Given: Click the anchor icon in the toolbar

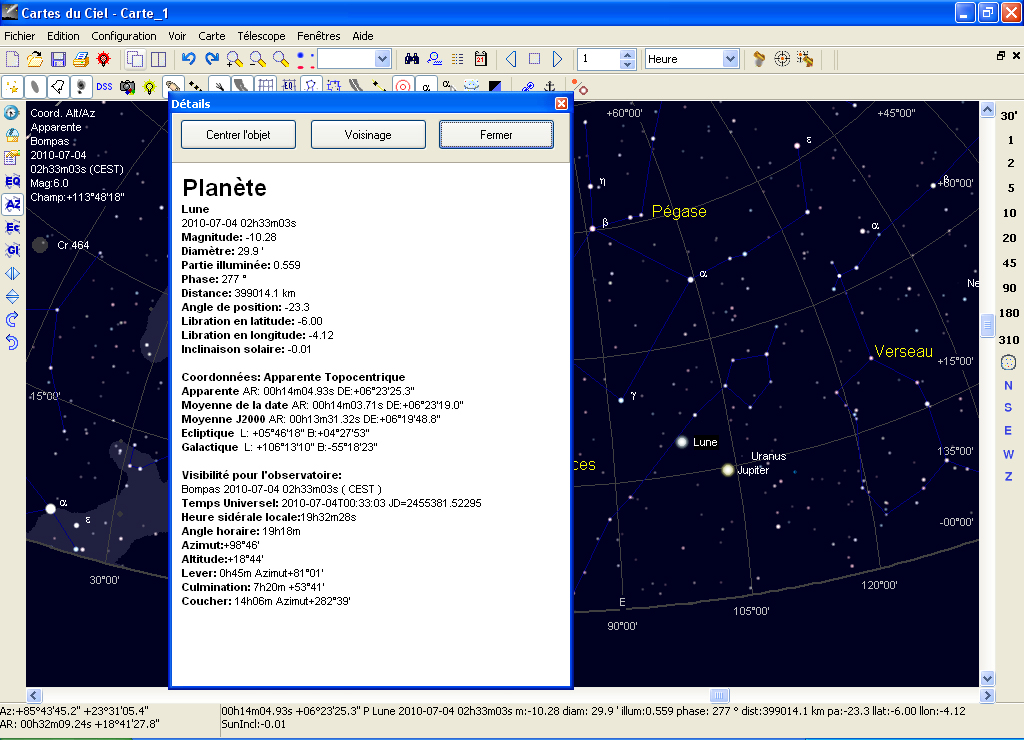Looking at the screenshot, I should click(x=550, y=86).
